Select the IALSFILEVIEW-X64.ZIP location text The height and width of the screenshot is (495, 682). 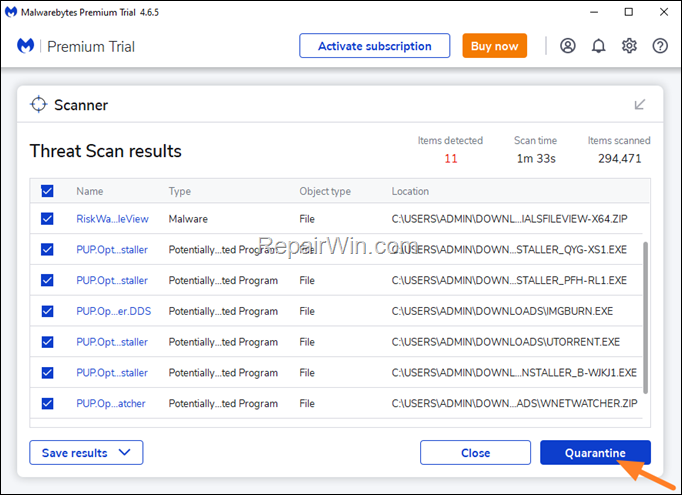click(x=509, y=219)
